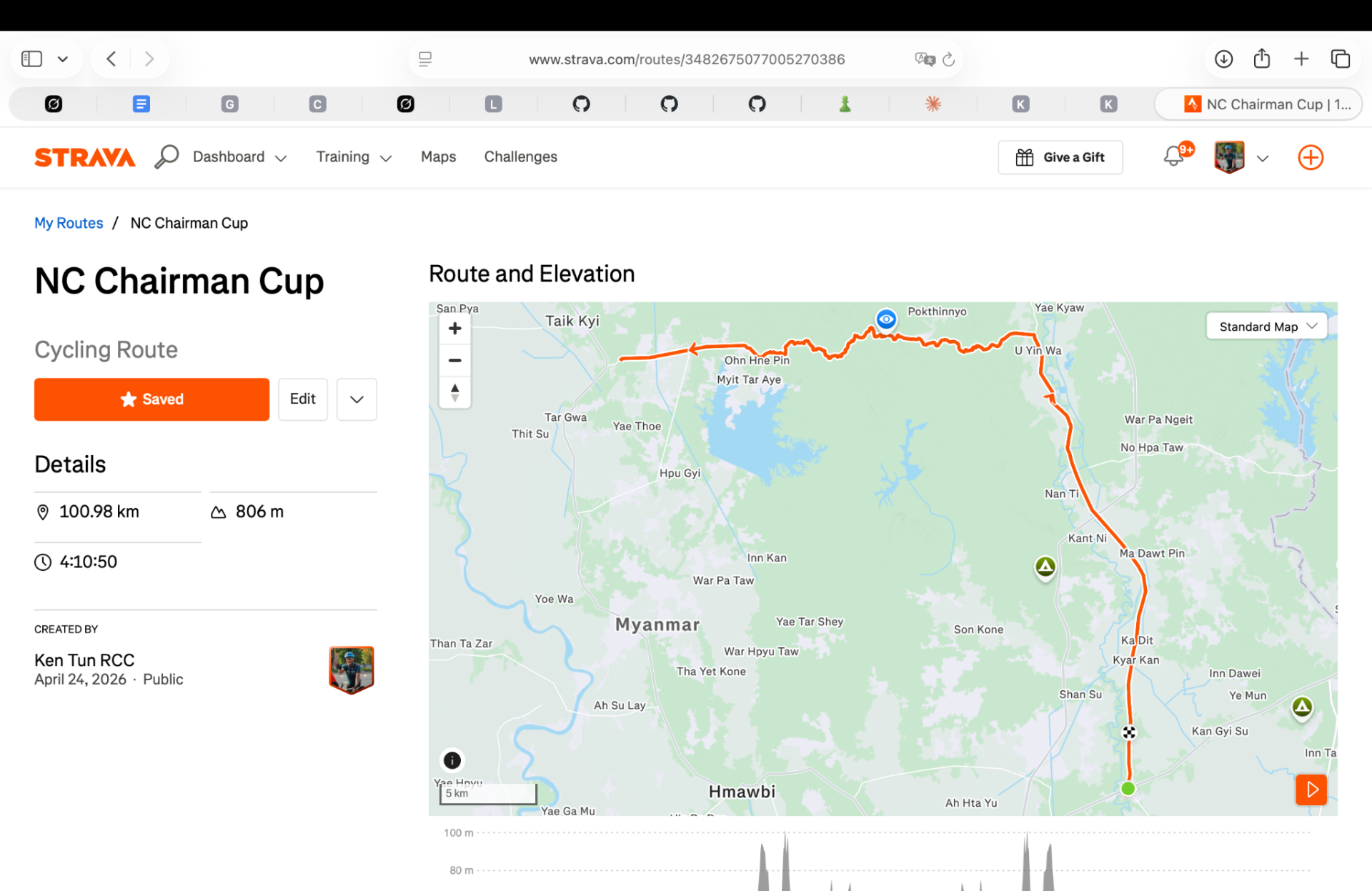Viewport: 1372px width, 891px height.
Task: Click the Strava URL address field
Action: [687, 59]
